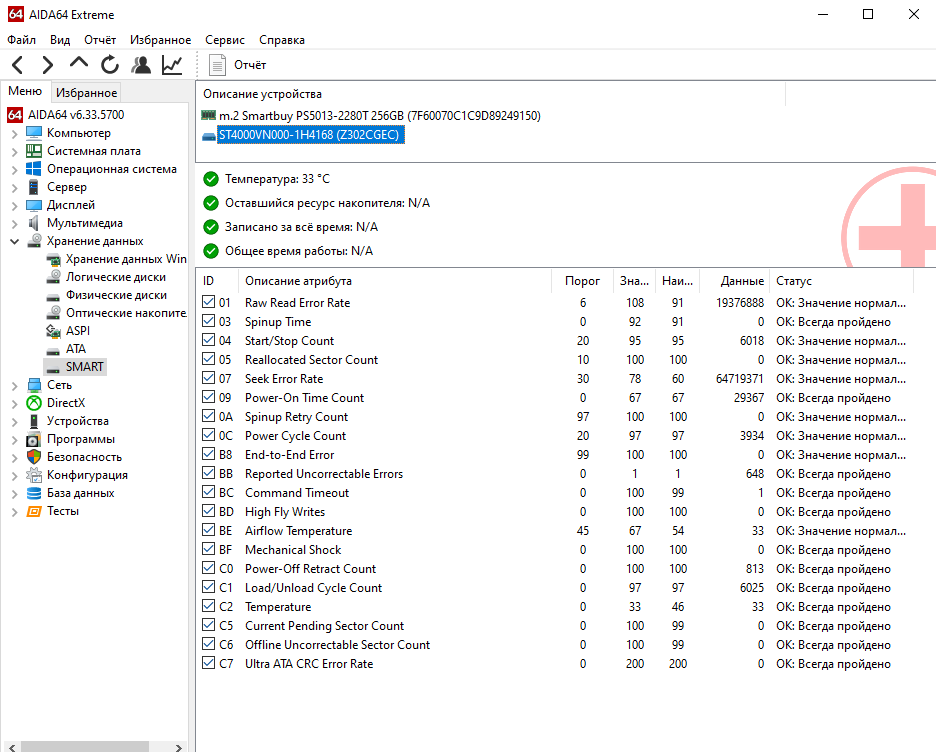
Task: Open the user management toolbar icon
Action: coord(141,64)
